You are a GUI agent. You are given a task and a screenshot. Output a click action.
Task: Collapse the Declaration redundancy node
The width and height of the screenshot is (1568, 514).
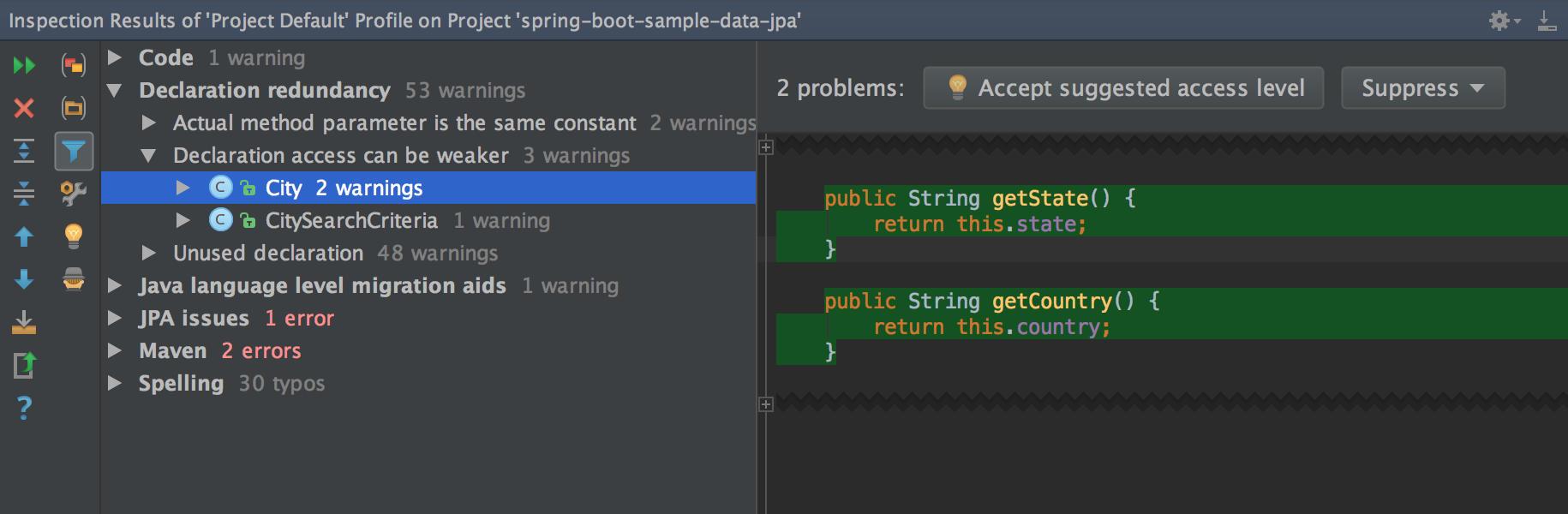pos(115,90)
